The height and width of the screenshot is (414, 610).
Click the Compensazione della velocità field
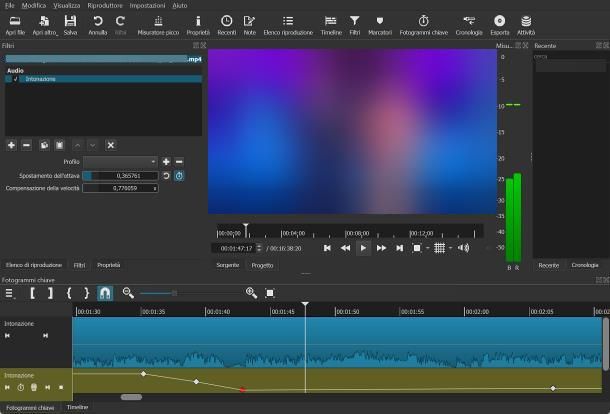pos(120,188)
